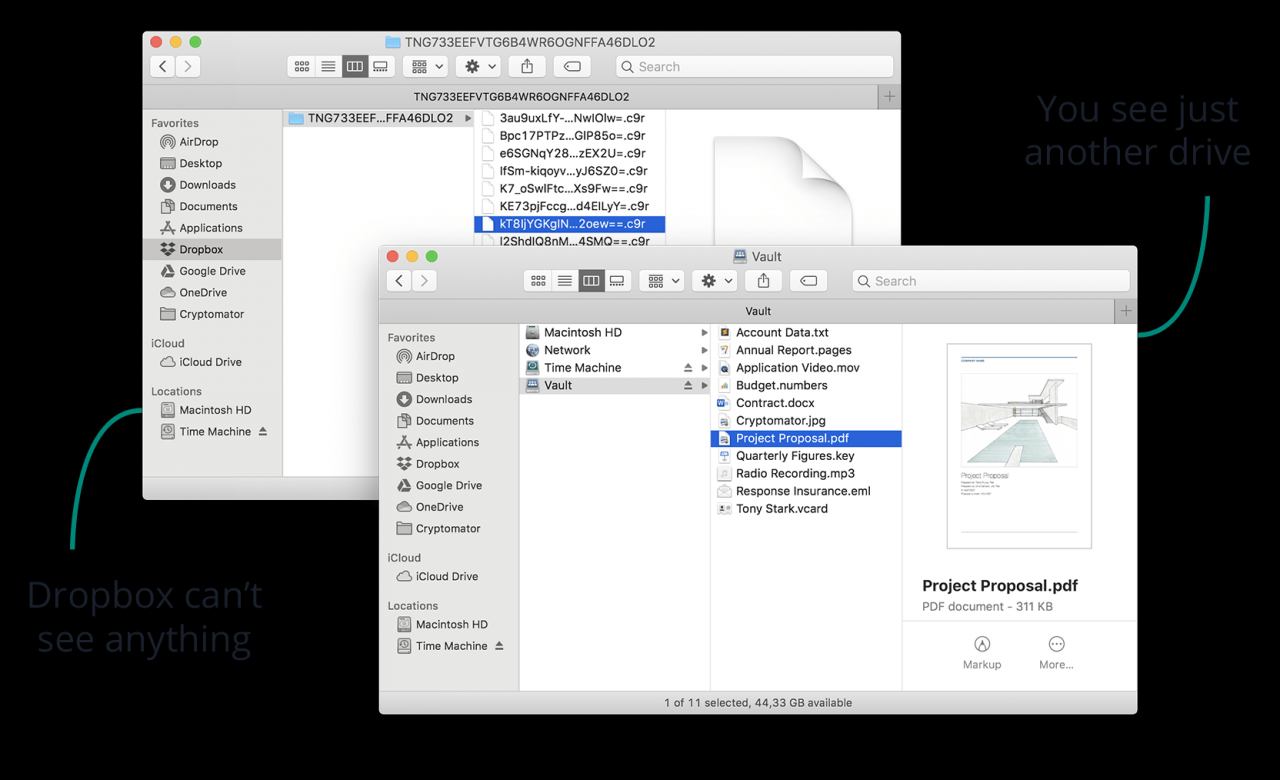Eject Time Machine in back window sidebar
Viewport: 1280px width, 780px height.
point(263,432)
